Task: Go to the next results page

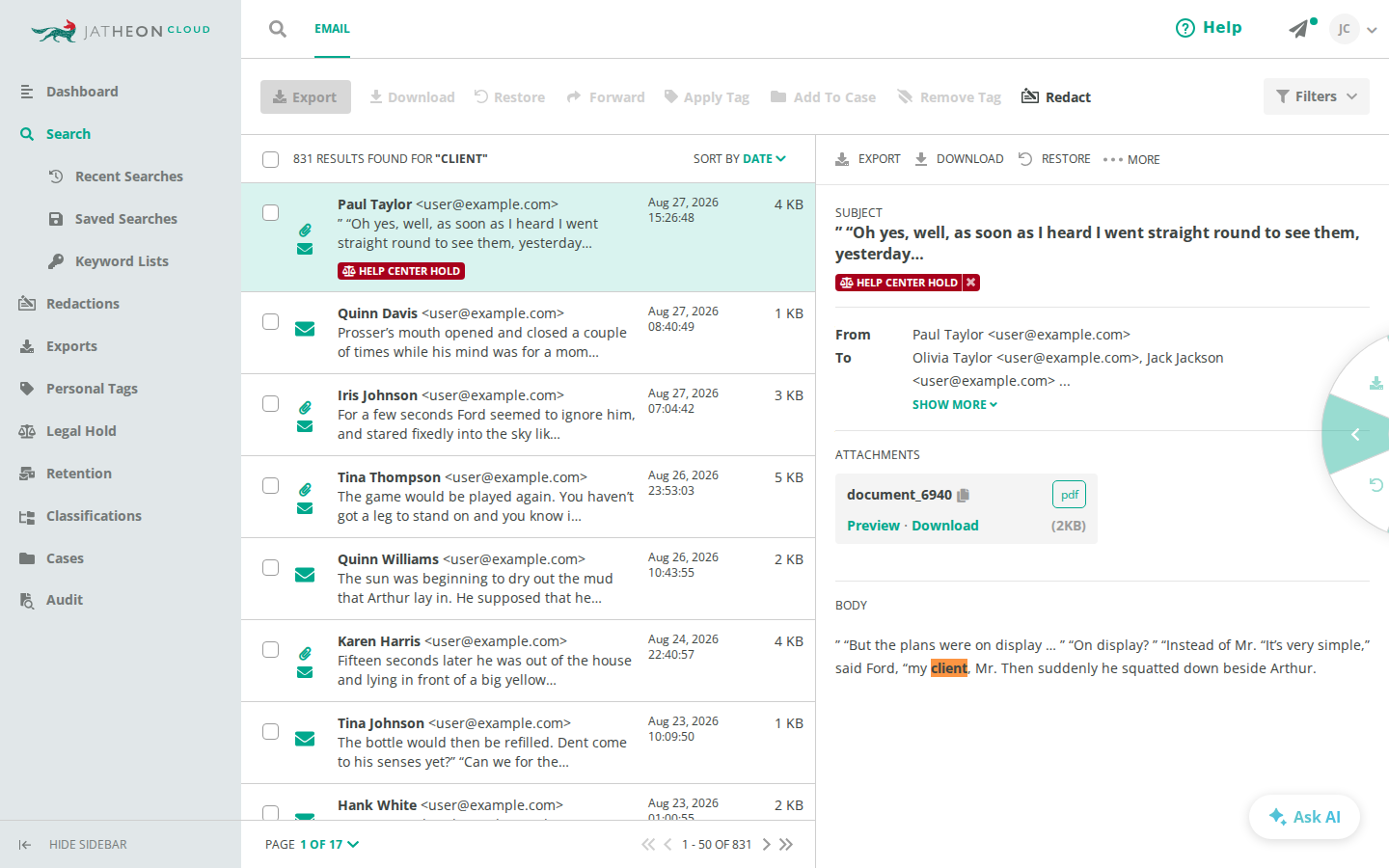Action: coord(767,845)
